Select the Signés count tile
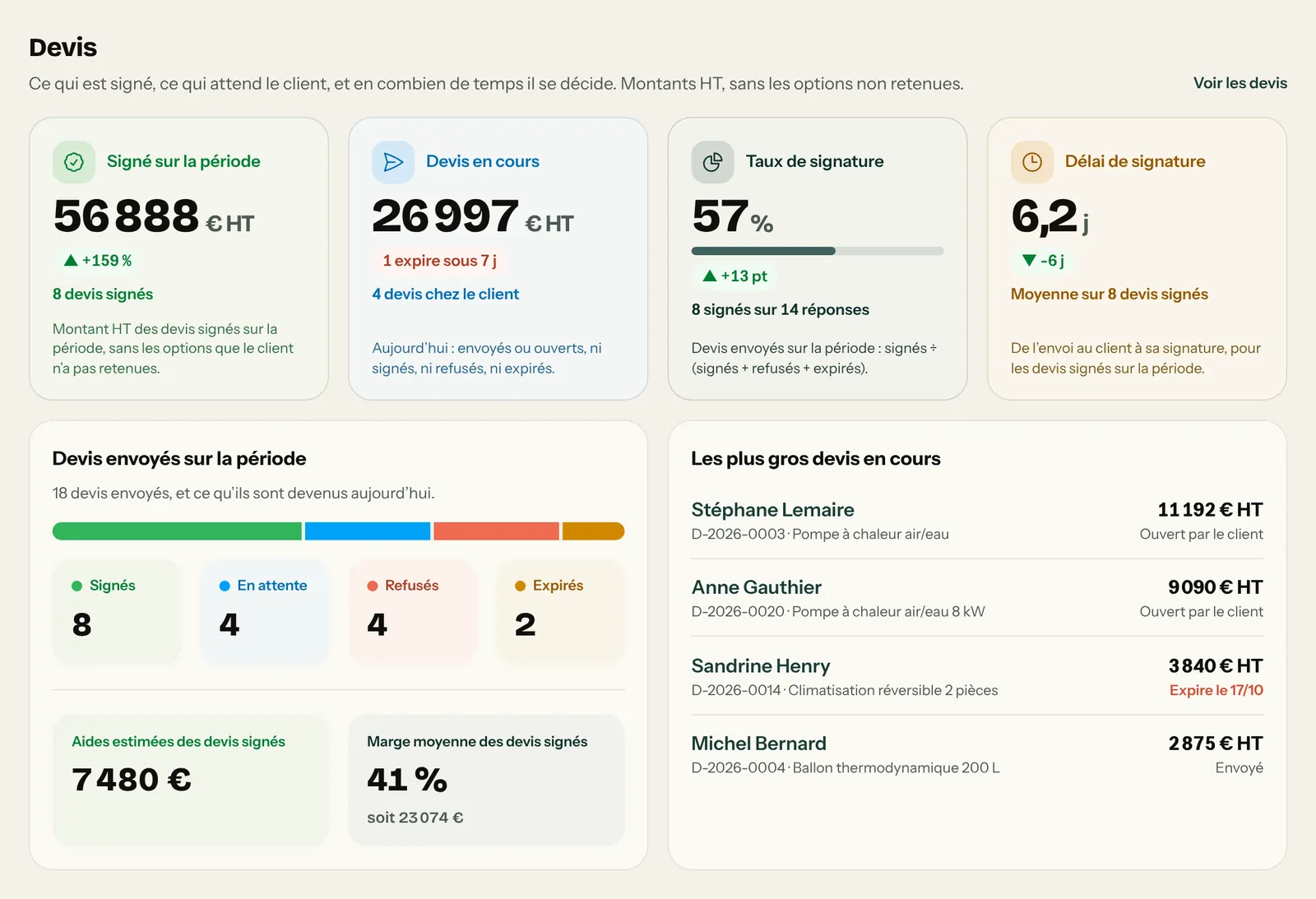The width and height of the screenshot is (1316, 899). pos(117,611)
